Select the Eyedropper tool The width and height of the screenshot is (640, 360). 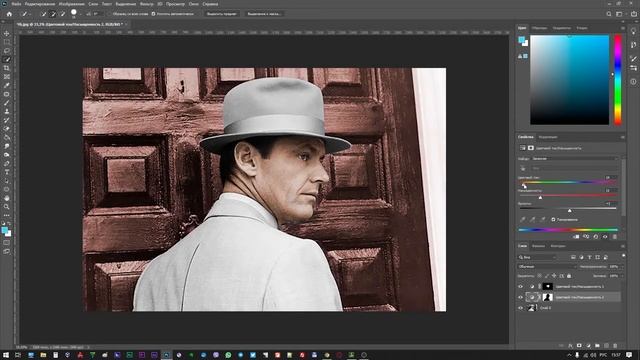pos(7,85)
